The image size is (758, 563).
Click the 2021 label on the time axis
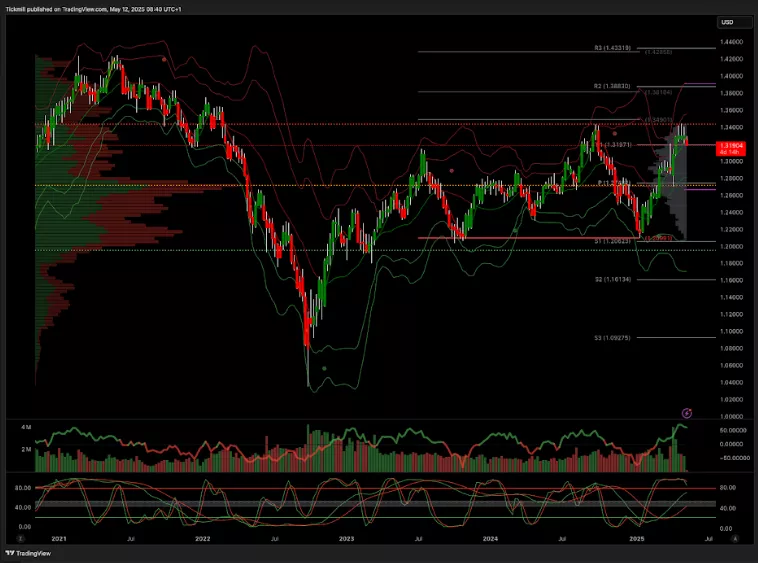(59, 538)
